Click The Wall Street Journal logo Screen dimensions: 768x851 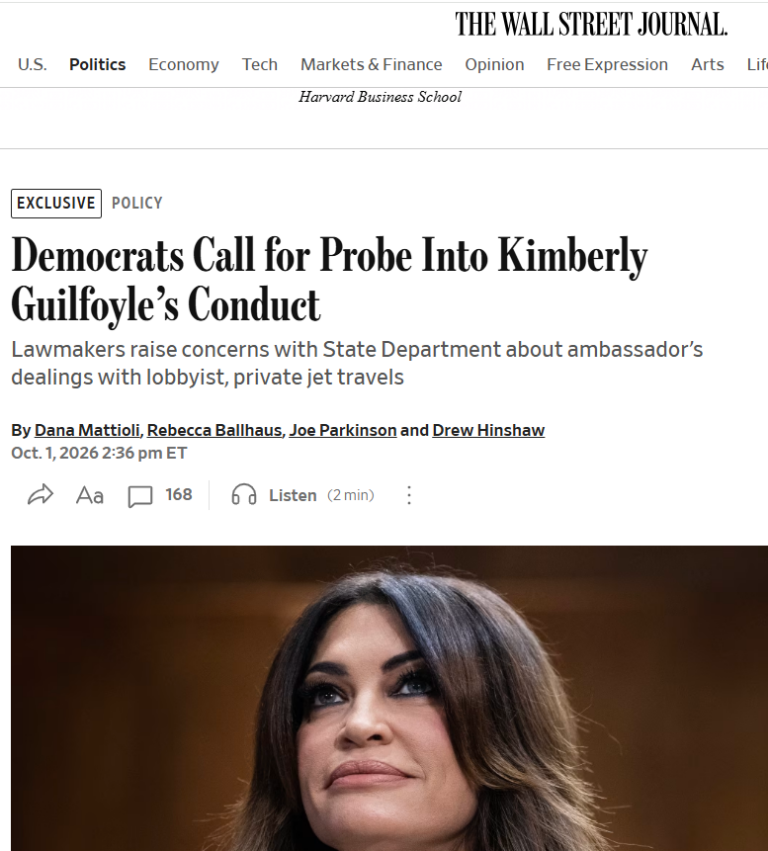[591, 25]
